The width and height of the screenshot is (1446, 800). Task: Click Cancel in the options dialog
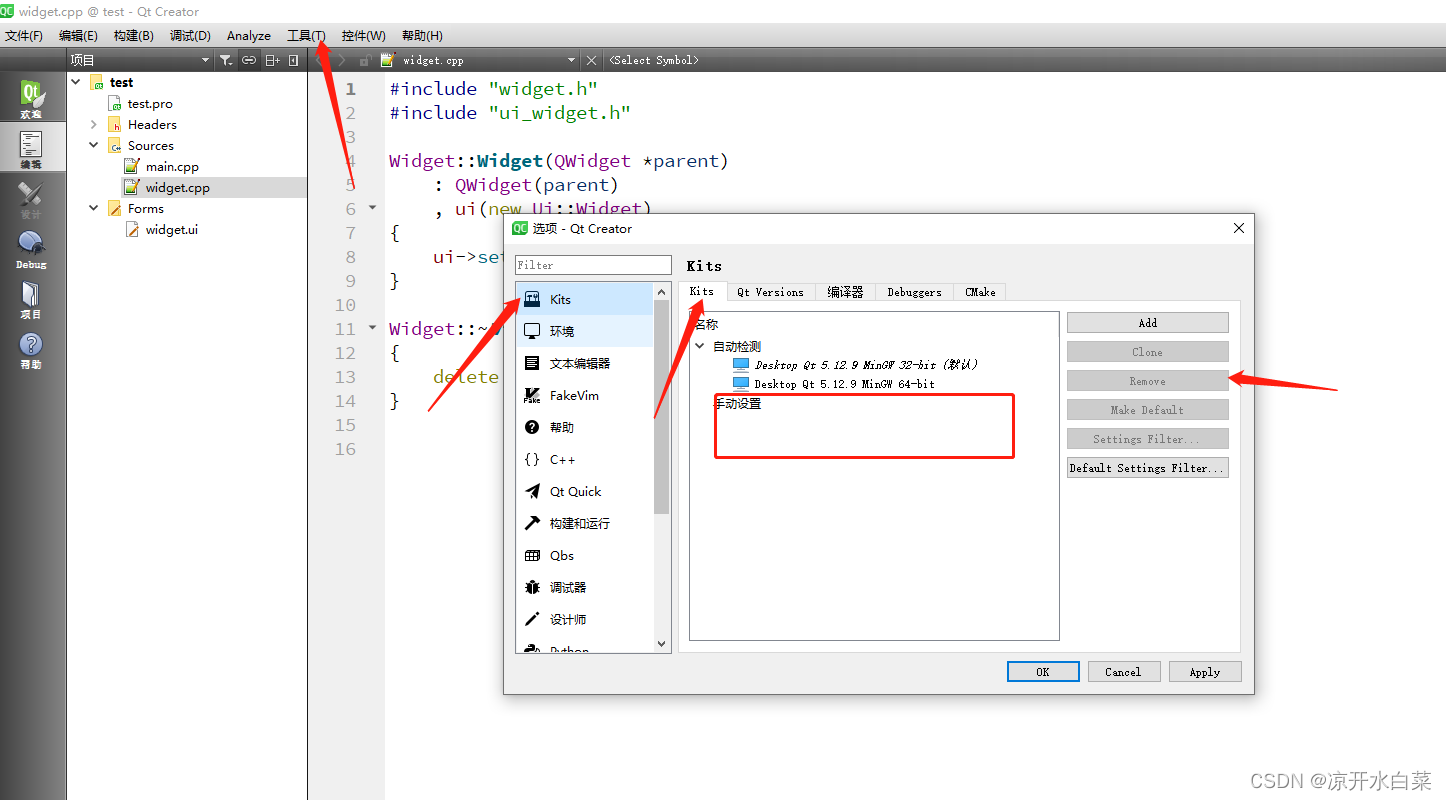click(1124, 672)
